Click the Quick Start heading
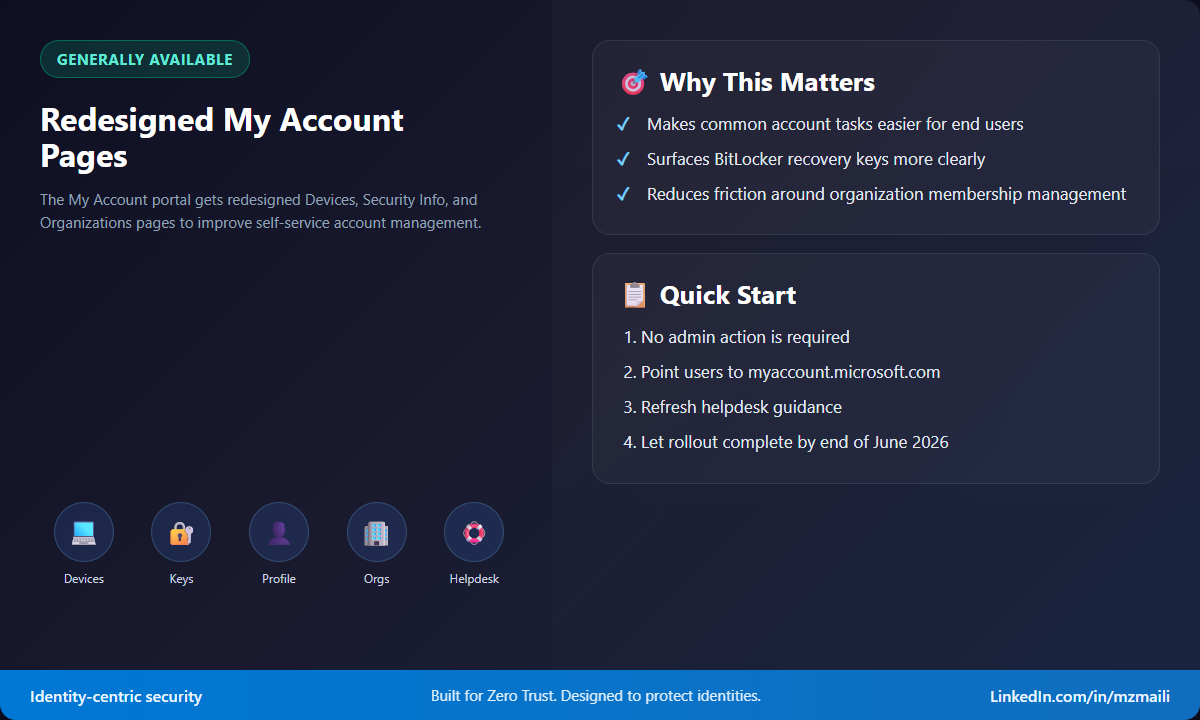 click(x=728, y=294)
